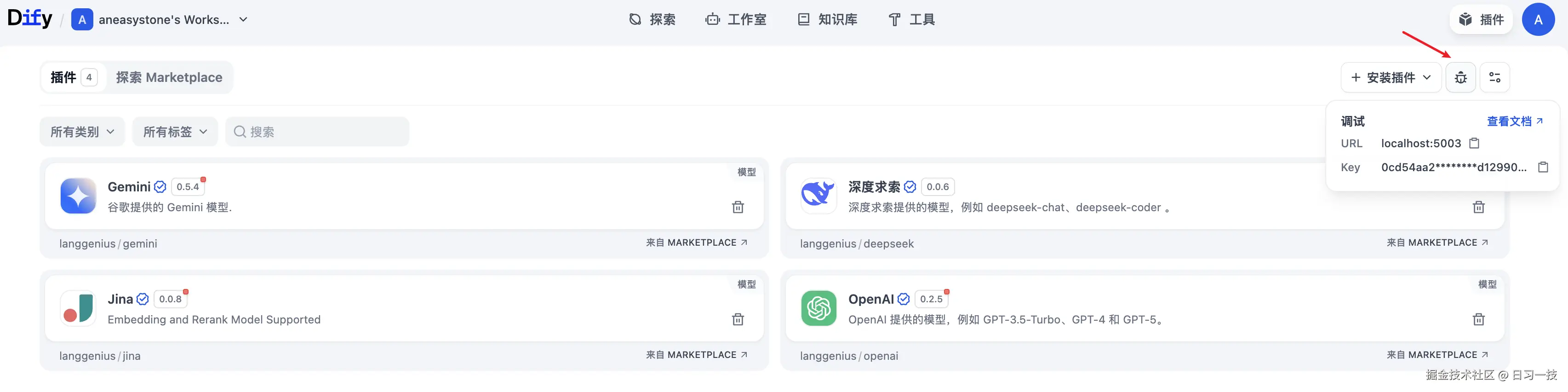The image size is (1568, 392).
Task: Click the 模型 label on the OpenAI card
Action: (x=1487, y=284)
